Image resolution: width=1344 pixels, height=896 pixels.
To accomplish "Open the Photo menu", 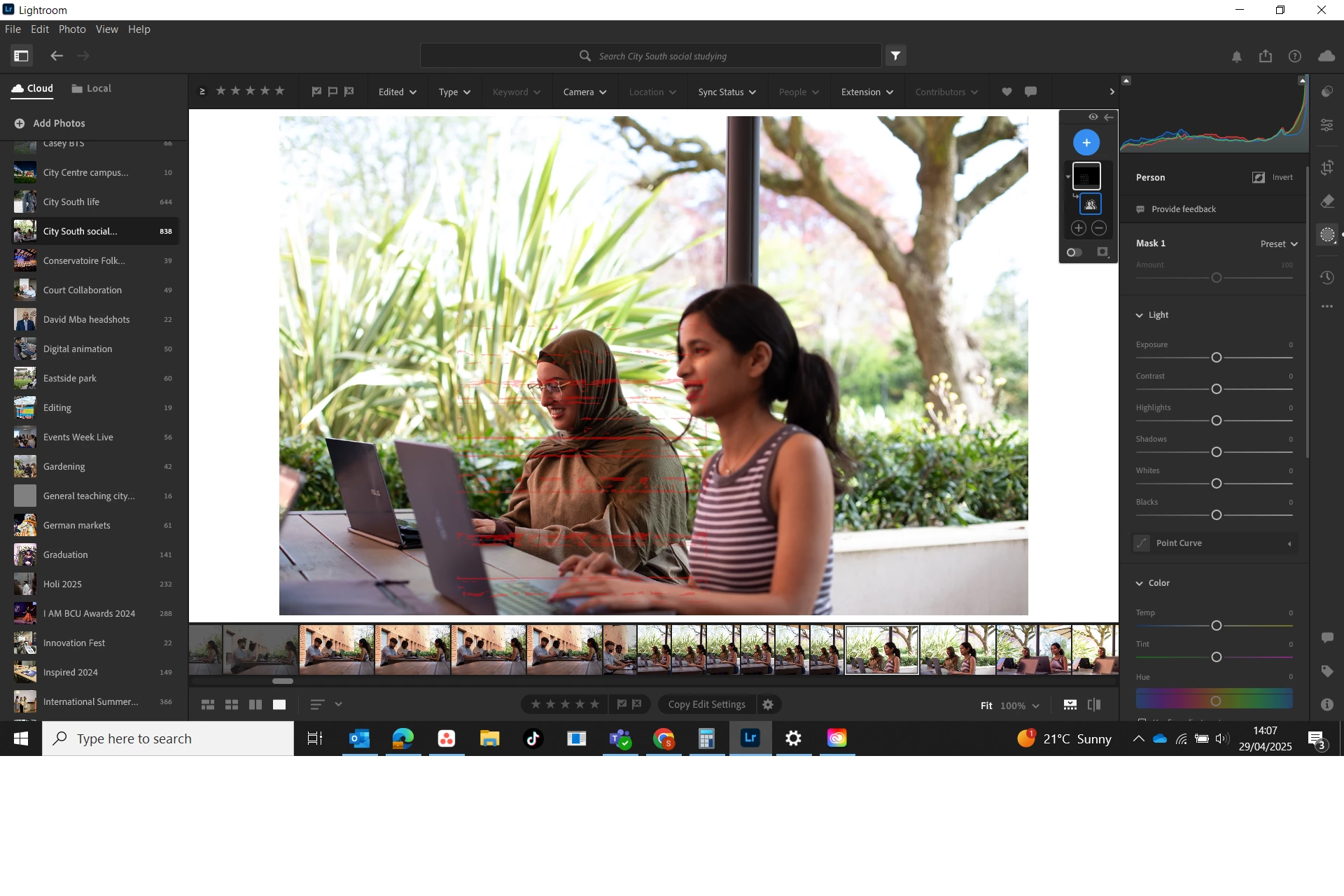I will (72, 29).
